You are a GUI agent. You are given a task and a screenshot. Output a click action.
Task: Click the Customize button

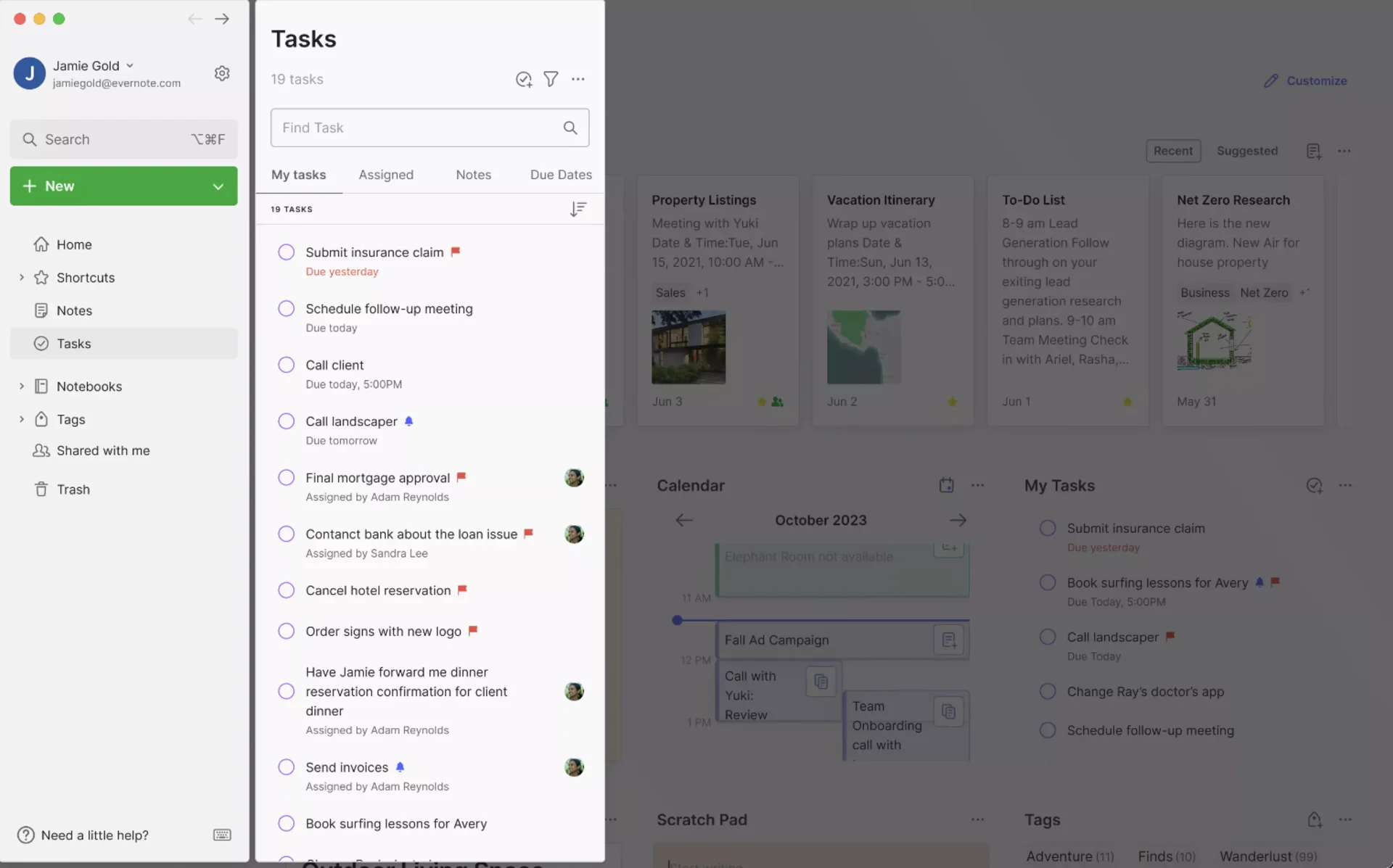[1304, 80]
